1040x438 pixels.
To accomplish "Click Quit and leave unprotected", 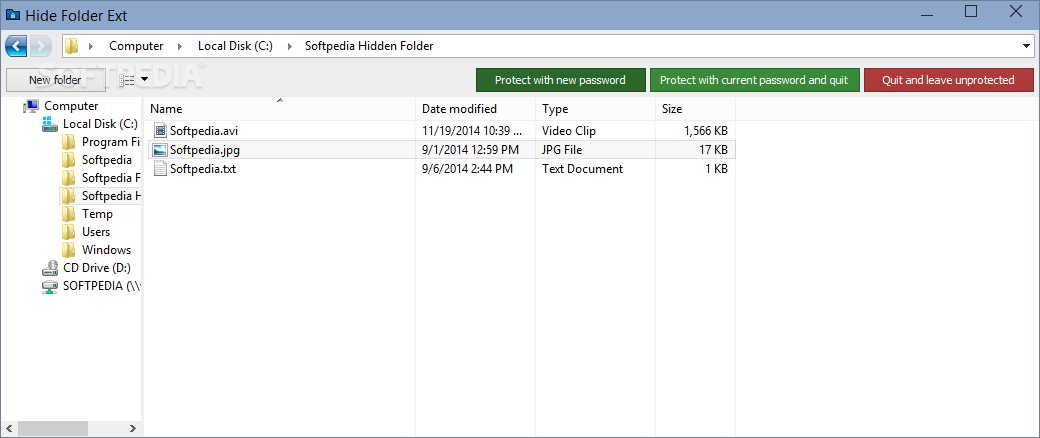I will [x=948, y=80].
